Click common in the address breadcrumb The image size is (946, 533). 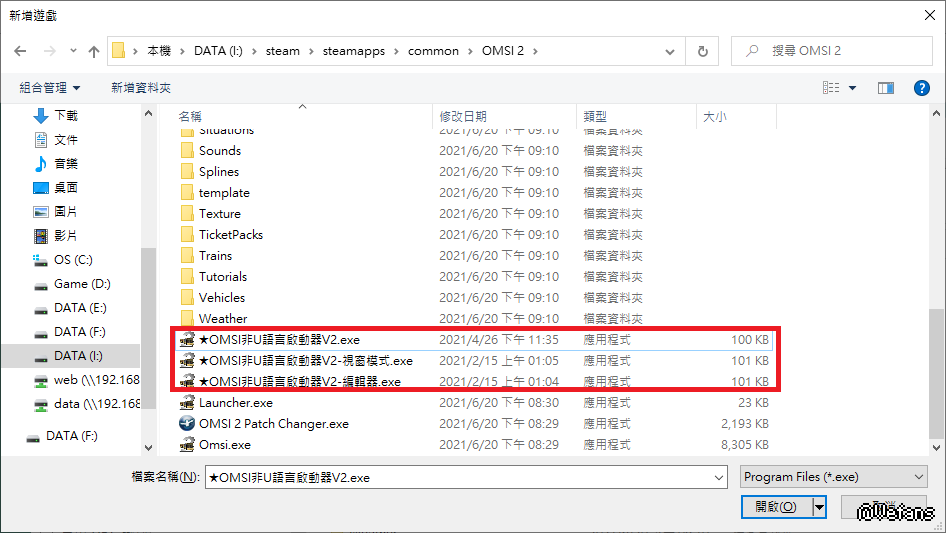(433, 51)
